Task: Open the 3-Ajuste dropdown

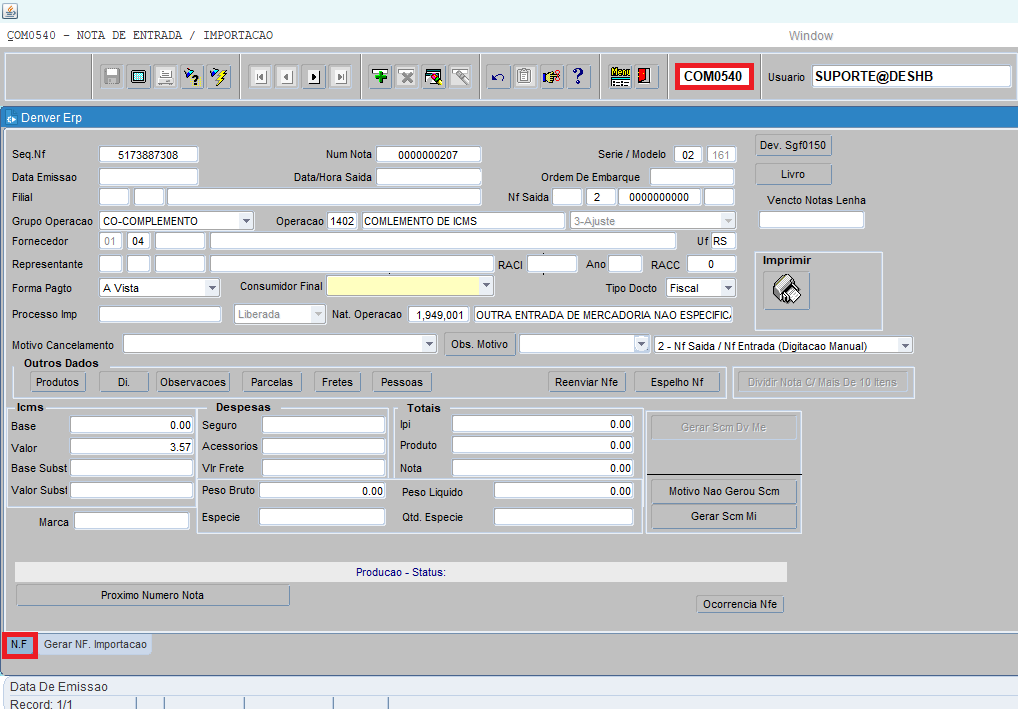Action: tap(728, 221)
